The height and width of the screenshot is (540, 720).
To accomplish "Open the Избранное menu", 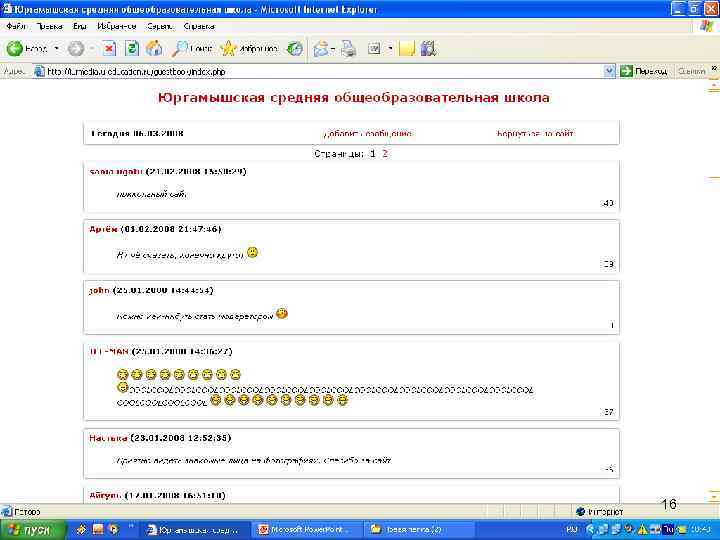I will (x=117, y=26).
